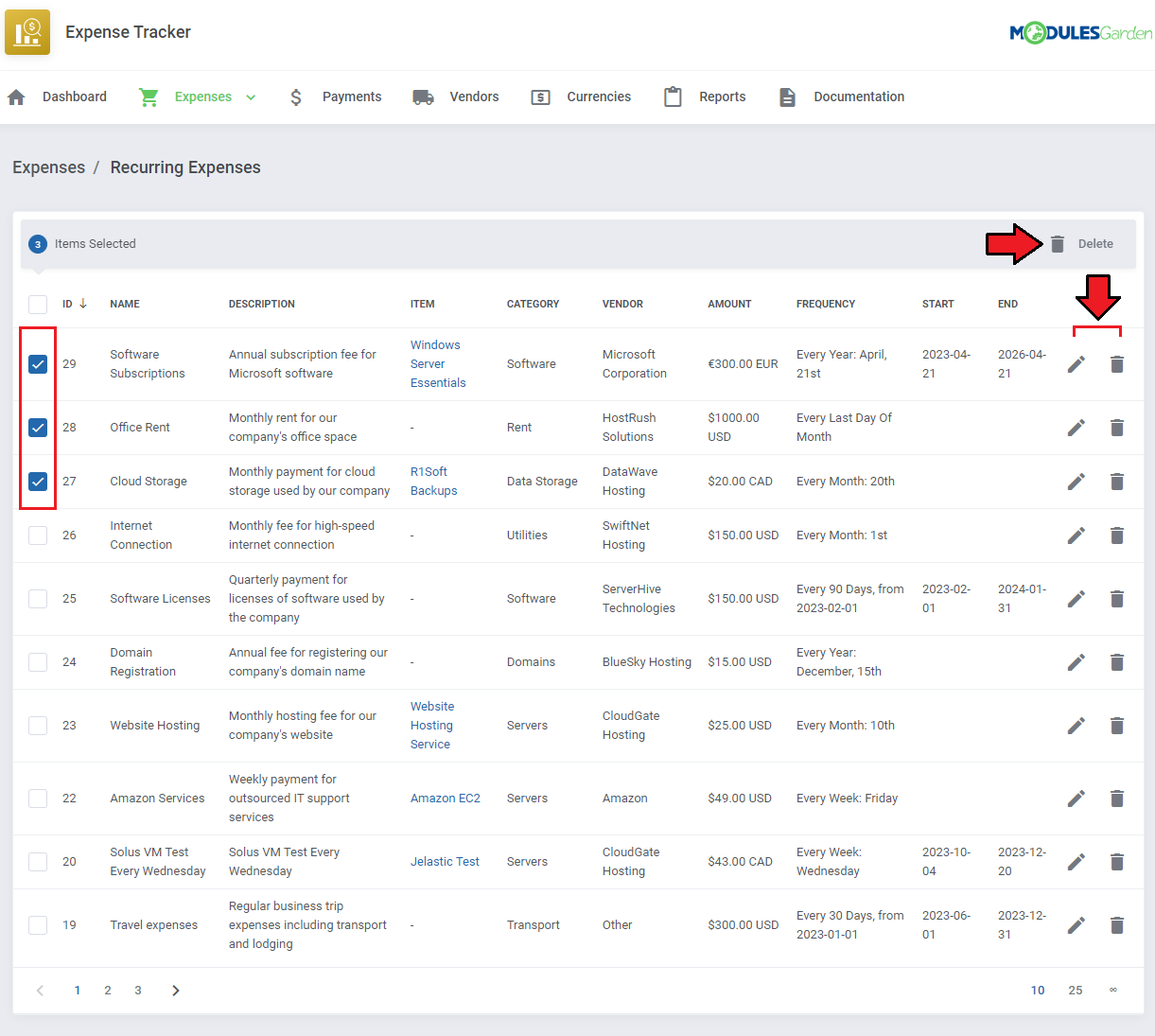Show 10 items per page
The width and height of the screenshot is (1155, 1036).
point(1038,991)
